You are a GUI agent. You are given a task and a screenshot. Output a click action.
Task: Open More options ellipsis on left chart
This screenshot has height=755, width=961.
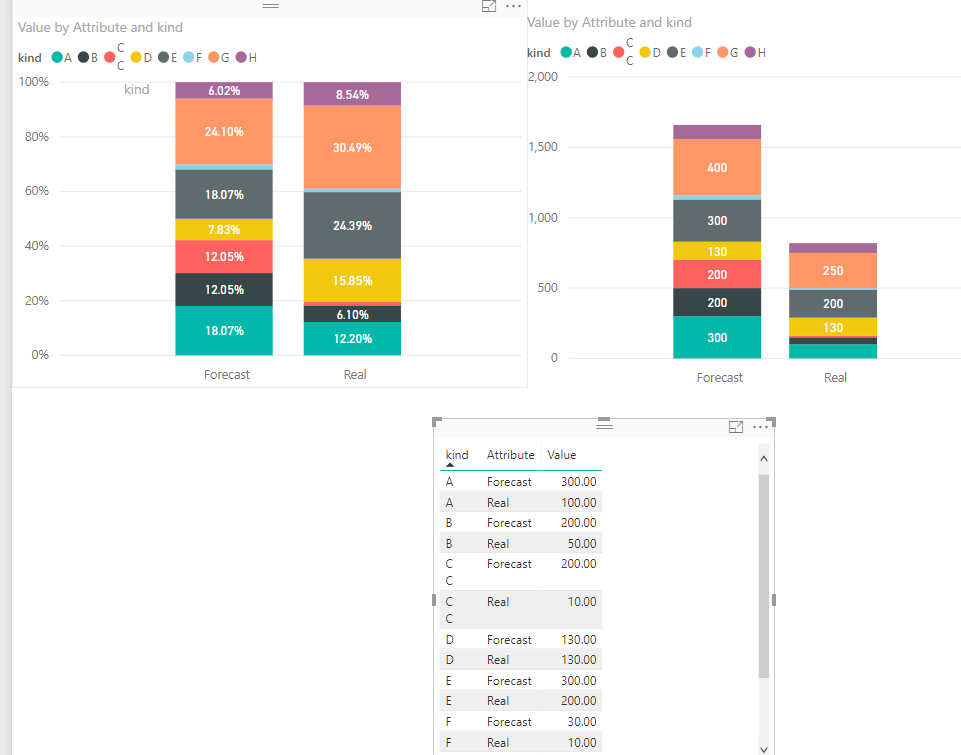[x=513, y=6]
